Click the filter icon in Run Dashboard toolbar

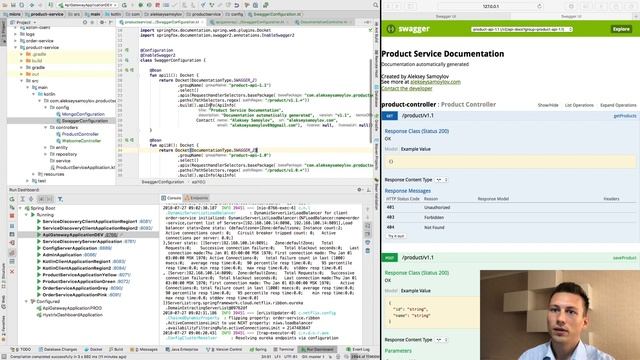point(60,199)
